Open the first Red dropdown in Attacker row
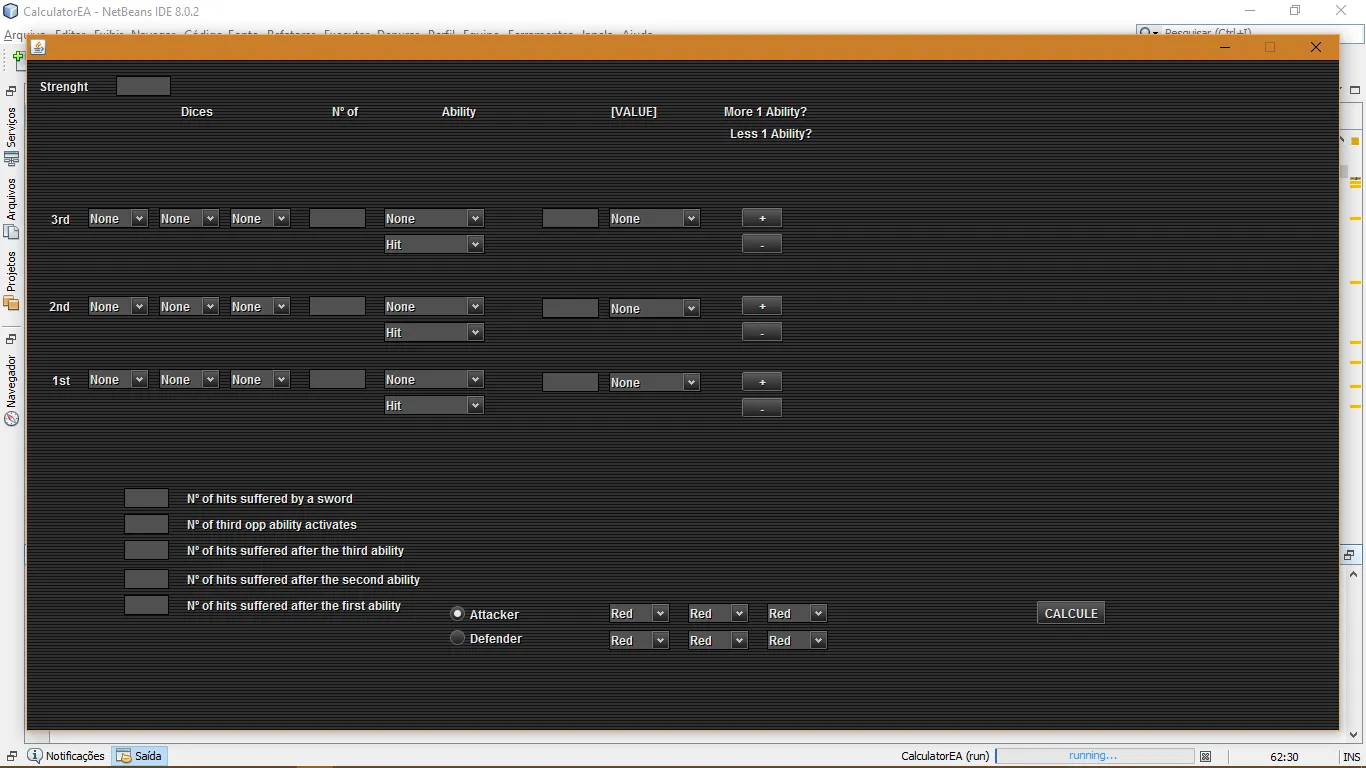Viewport: 1366px width, 768px height. 638,613
